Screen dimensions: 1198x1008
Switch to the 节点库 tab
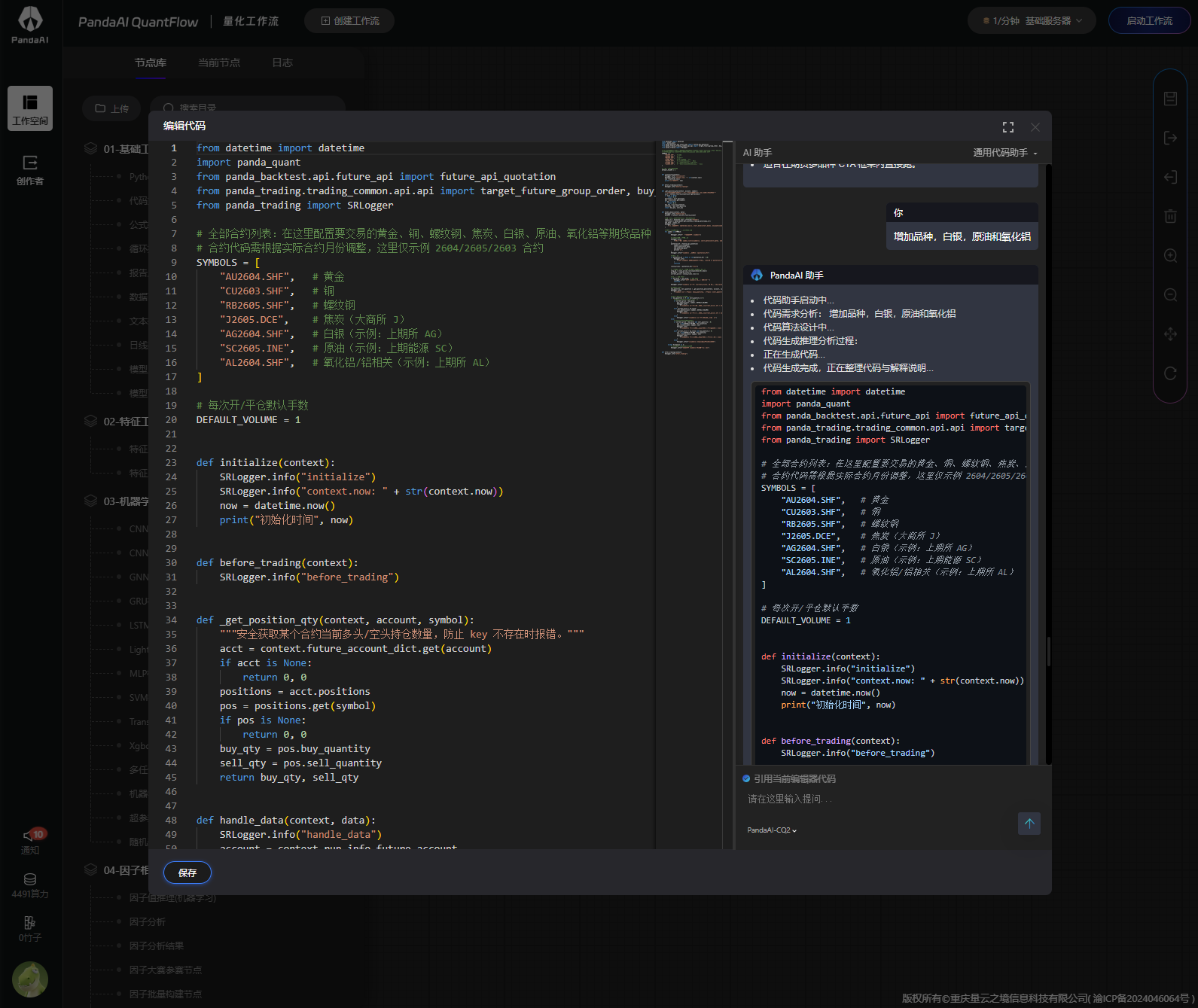(151, 62)
